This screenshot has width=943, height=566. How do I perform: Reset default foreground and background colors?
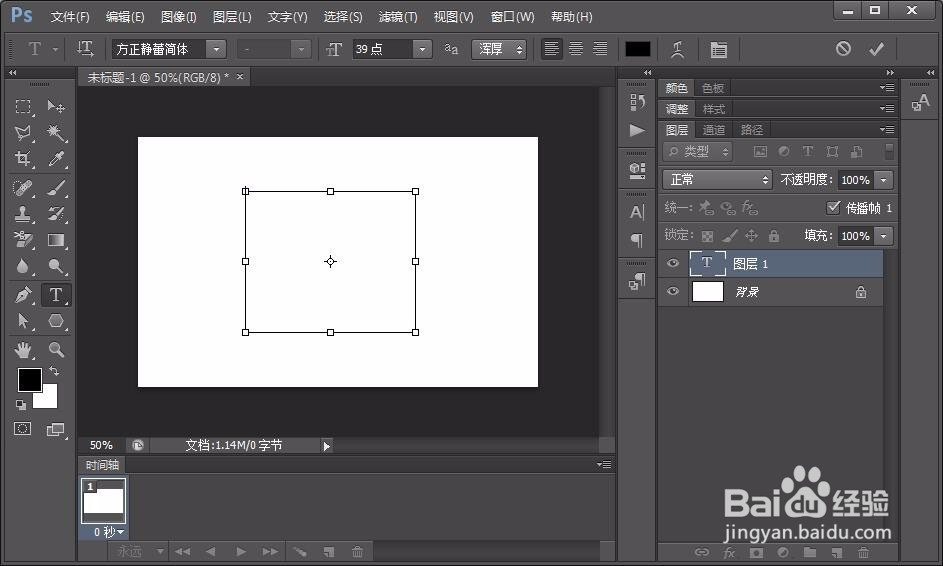(x=21, y=404)
